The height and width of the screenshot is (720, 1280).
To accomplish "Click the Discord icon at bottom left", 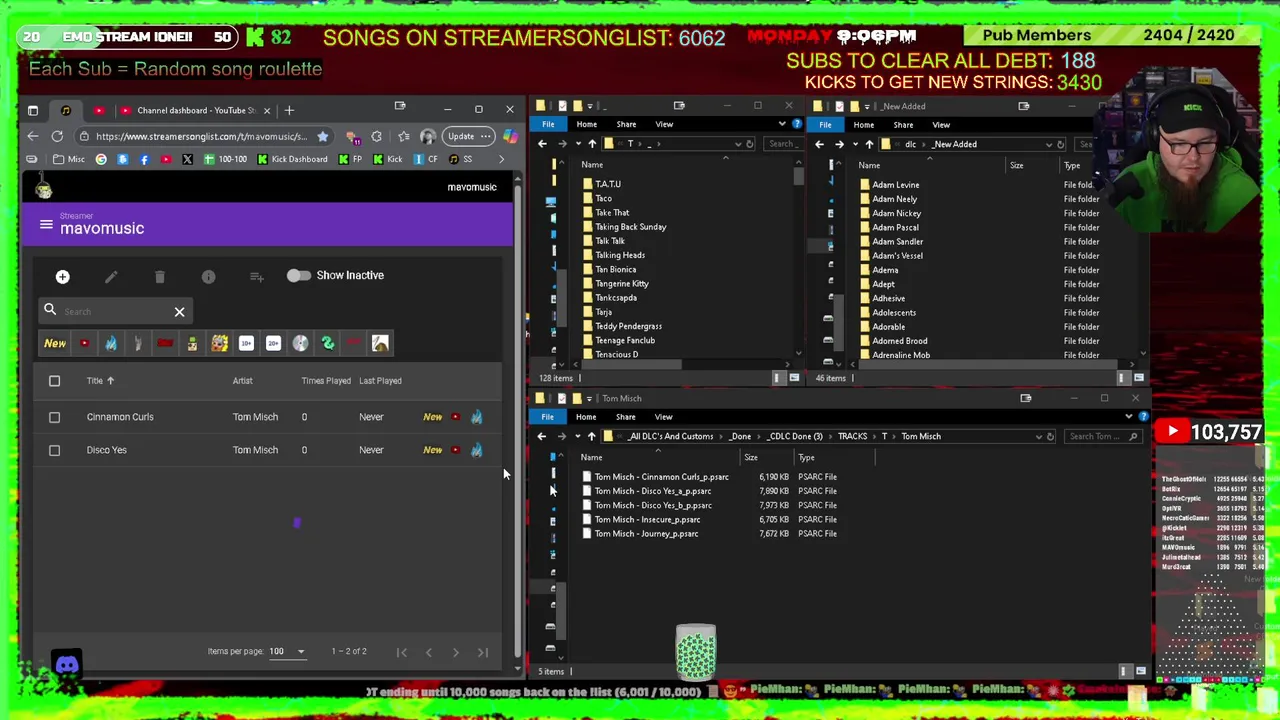I will tap(67, 665).
